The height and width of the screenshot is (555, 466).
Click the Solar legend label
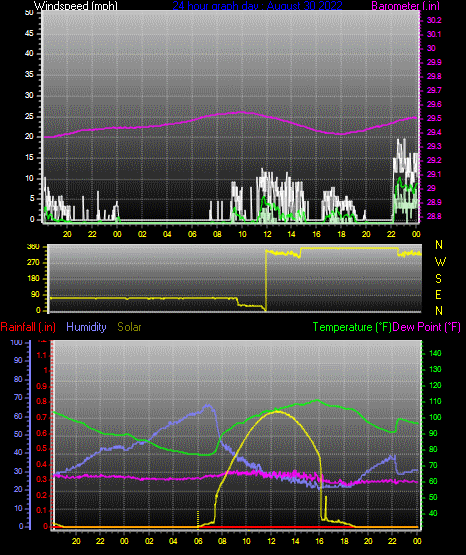coord(130,327)
